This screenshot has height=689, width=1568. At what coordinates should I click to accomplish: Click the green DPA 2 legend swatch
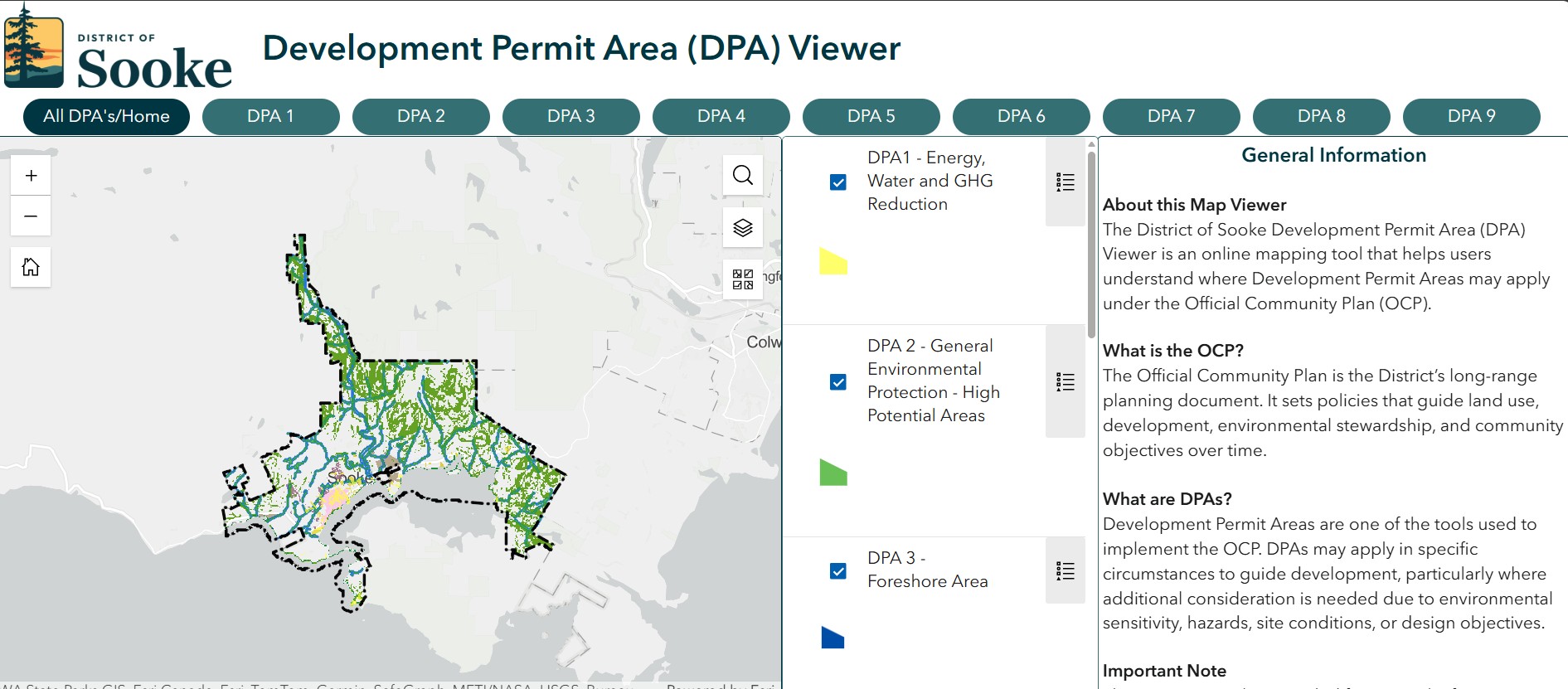[x=833, y=473]
